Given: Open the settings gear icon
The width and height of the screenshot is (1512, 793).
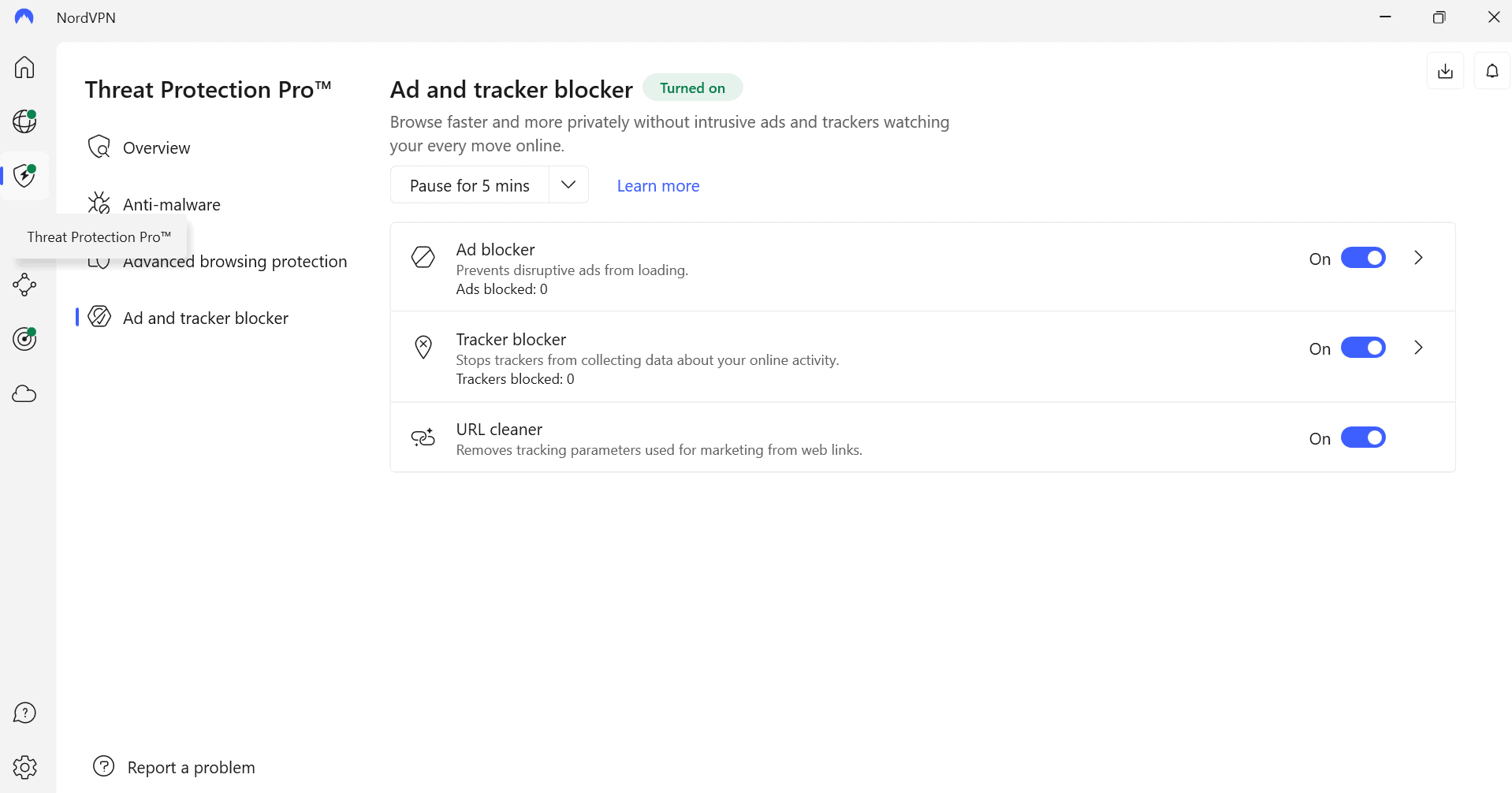Looking at the screenshot, I should point(24,767).
